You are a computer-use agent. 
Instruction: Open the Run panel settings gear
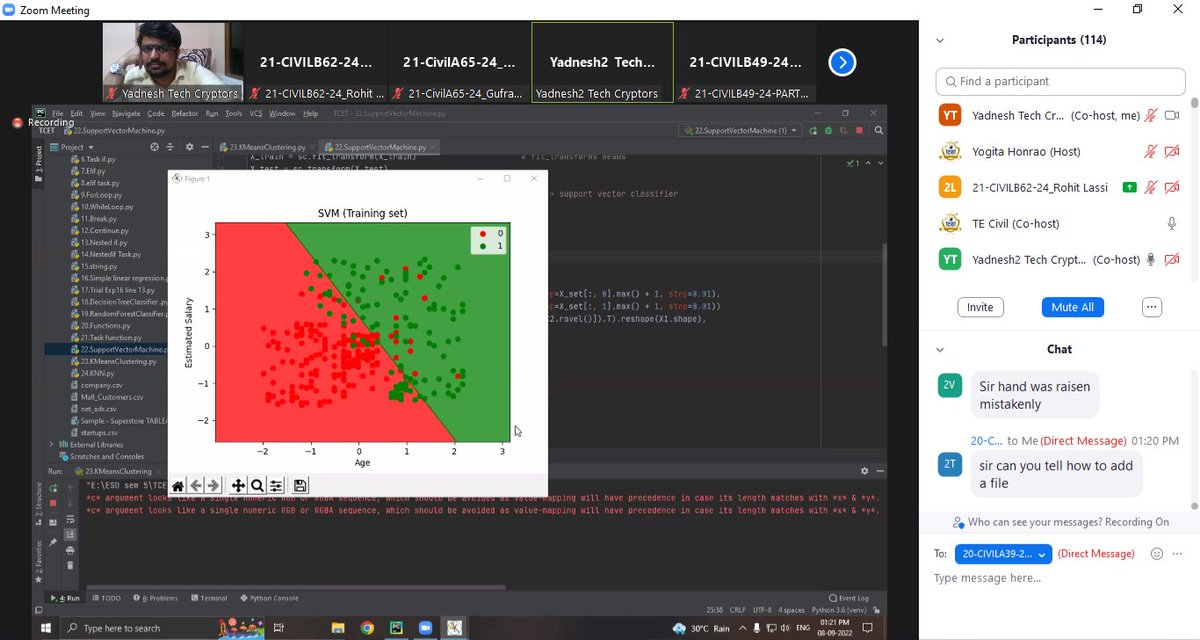coord(865,470)
